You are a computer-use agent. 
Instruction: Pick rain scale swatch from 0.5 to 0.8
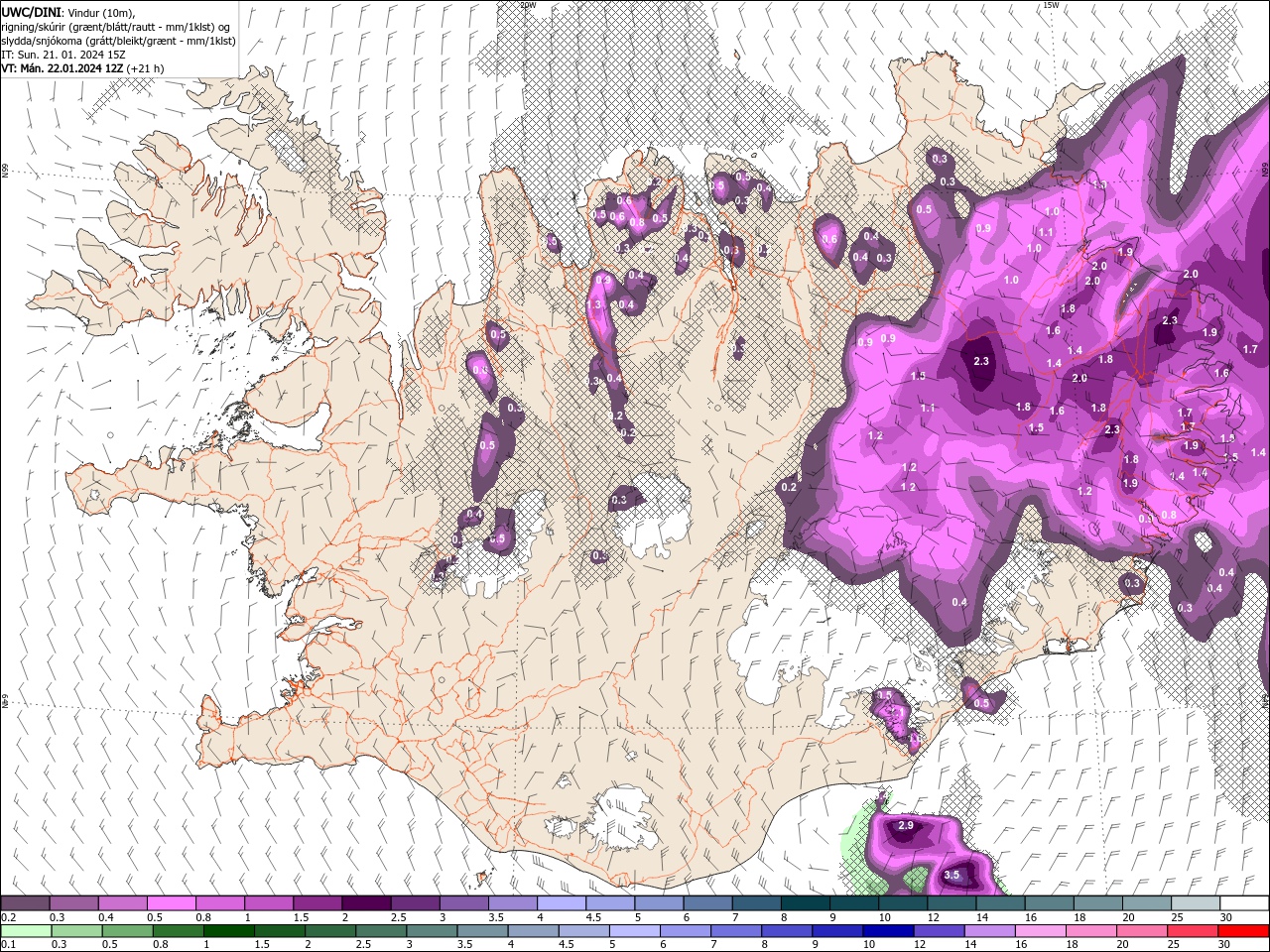127,930
